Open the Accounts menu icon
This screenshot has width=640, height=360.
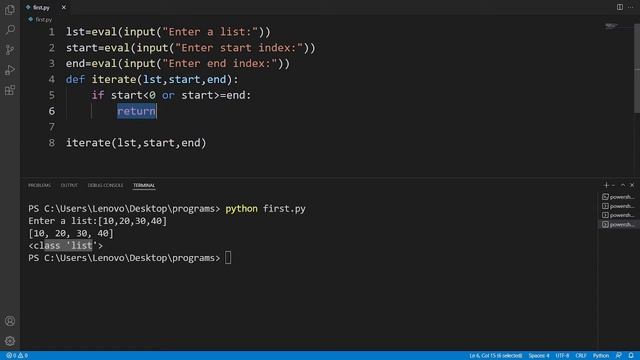[10, 321]
